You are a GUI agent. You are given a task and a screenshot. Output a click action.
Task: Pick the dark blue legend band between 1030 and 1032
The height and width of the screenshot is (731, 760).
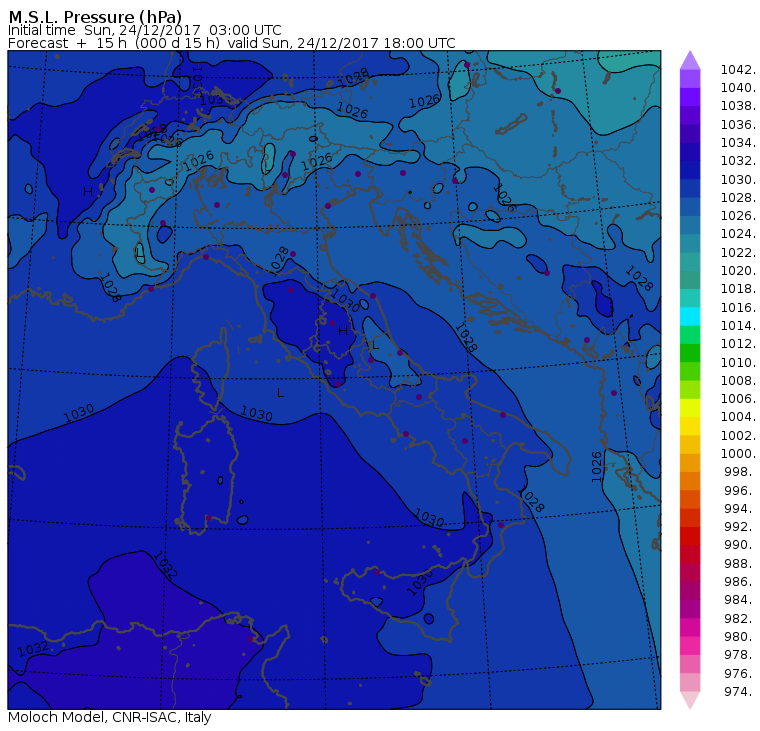pyautogui.click(x=690, y=170)
